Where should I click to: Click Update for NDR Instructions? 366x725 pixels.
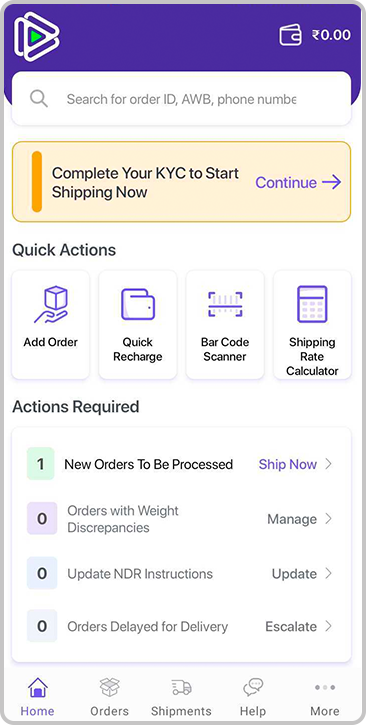click(294, 574)
